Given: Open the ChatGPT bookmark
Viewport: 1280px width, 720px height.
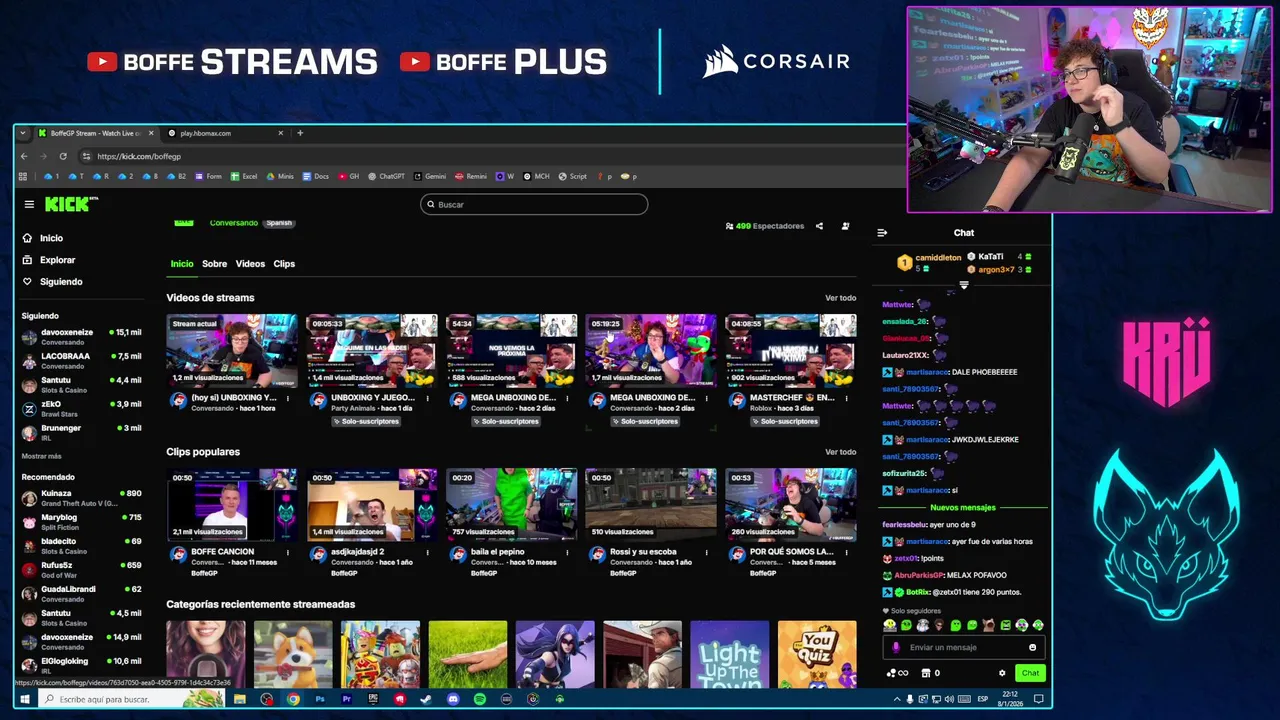Looking at the screenshot, I should 386,176.
